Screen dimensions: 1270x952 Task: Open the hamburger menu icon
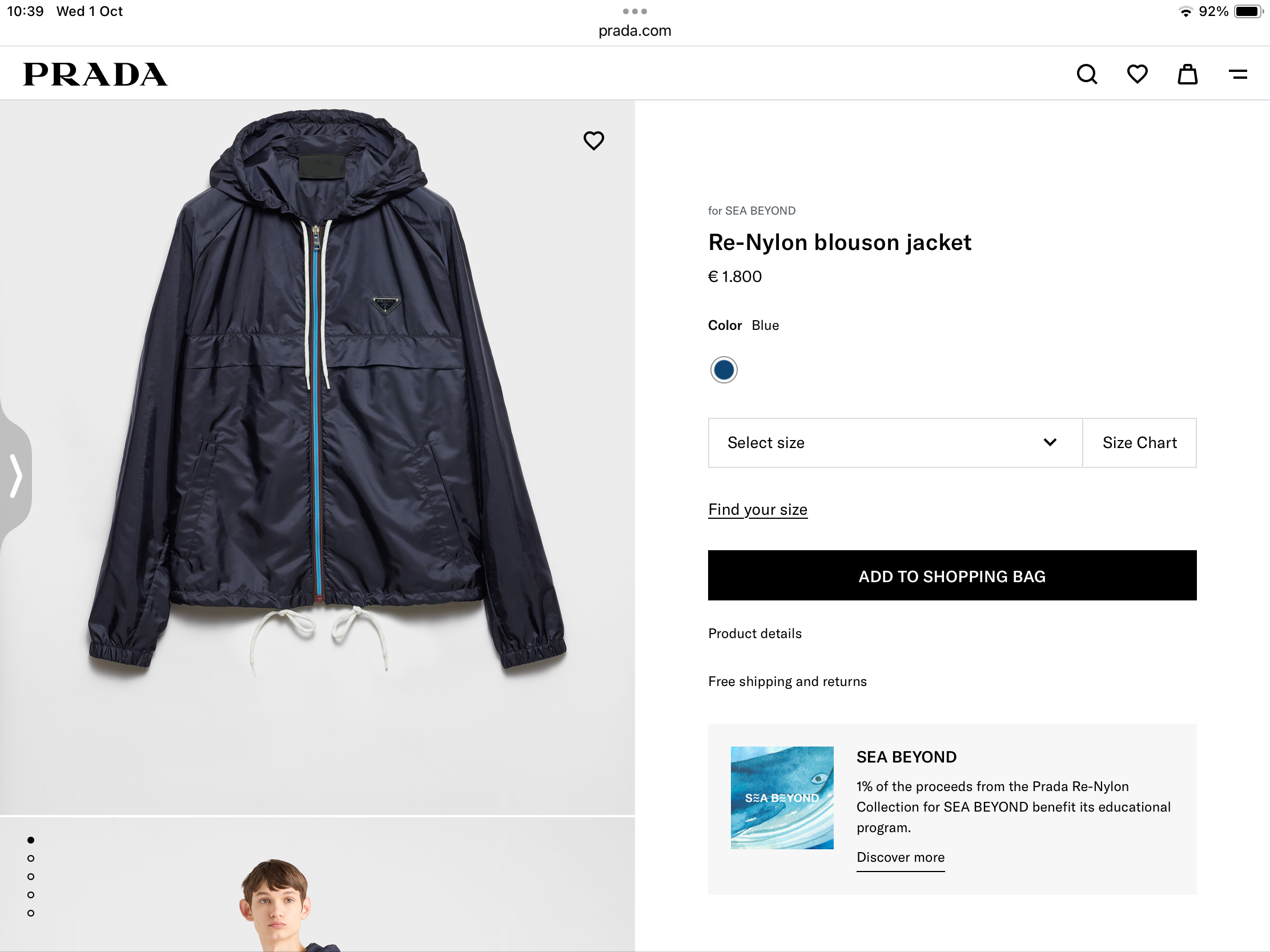click(x=1238, y=75)
